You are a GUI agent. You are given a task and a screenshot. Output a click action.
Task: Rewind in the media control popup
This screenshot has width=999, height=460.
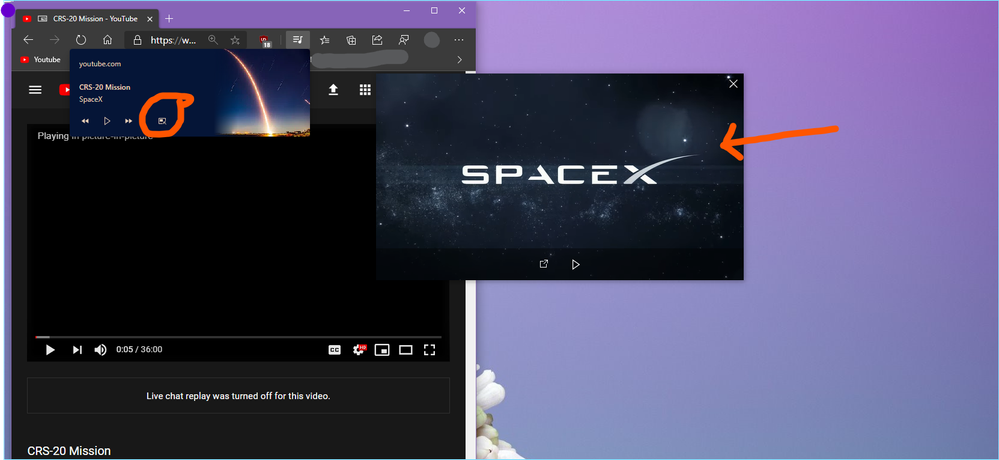85,120
